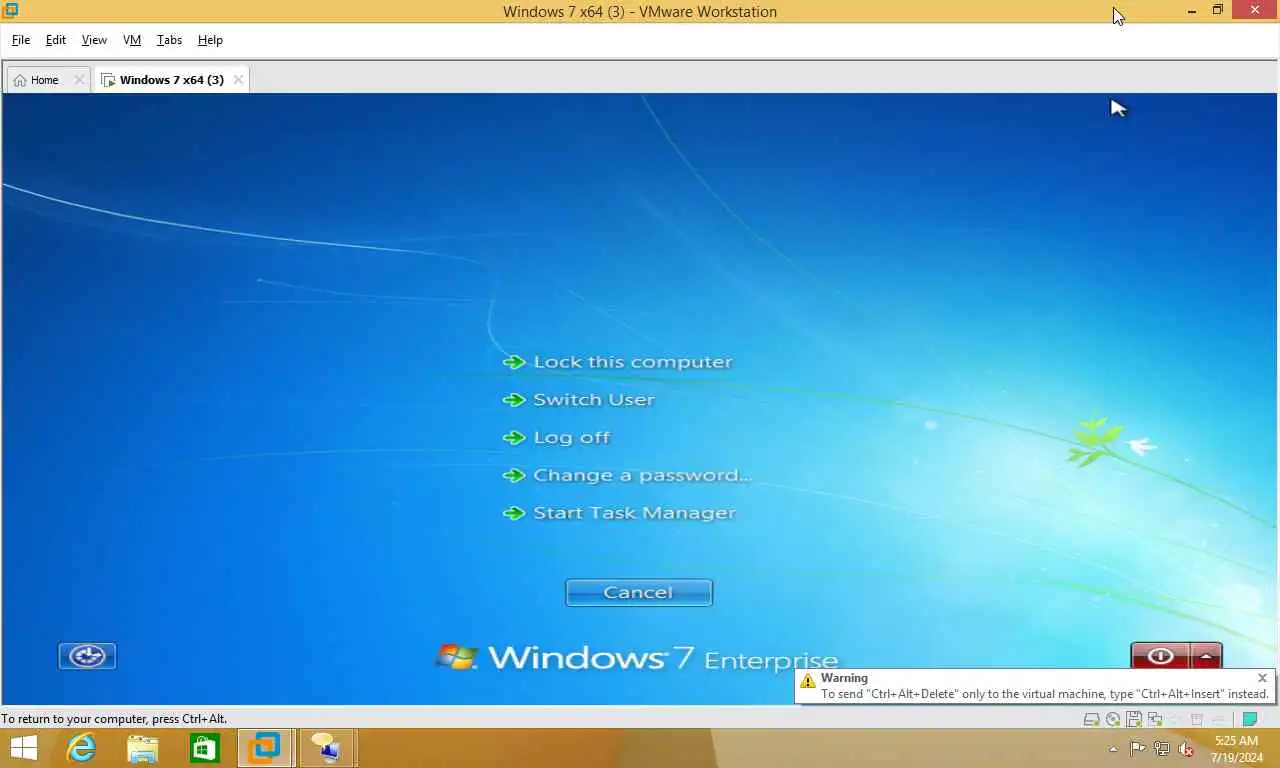Click the green arrow beside Start Task Manager
1280x768 pixels.
(514, 513)
